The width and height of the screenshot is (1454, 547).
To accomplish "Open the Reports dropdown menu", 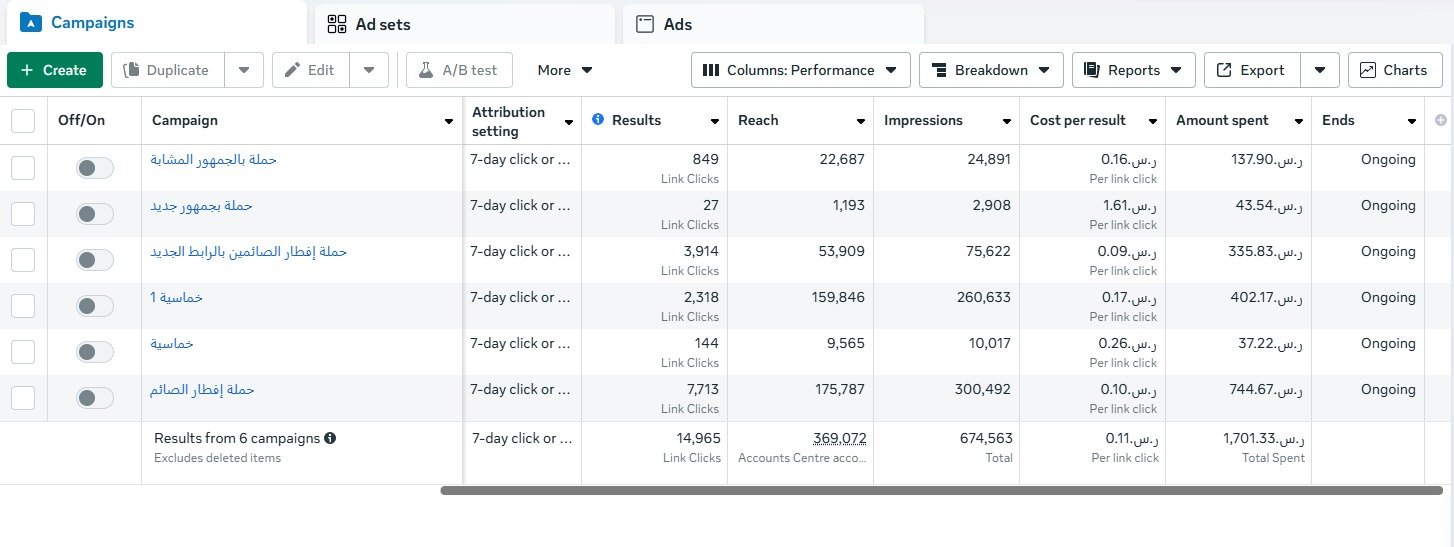I will tap(1133, 70).
